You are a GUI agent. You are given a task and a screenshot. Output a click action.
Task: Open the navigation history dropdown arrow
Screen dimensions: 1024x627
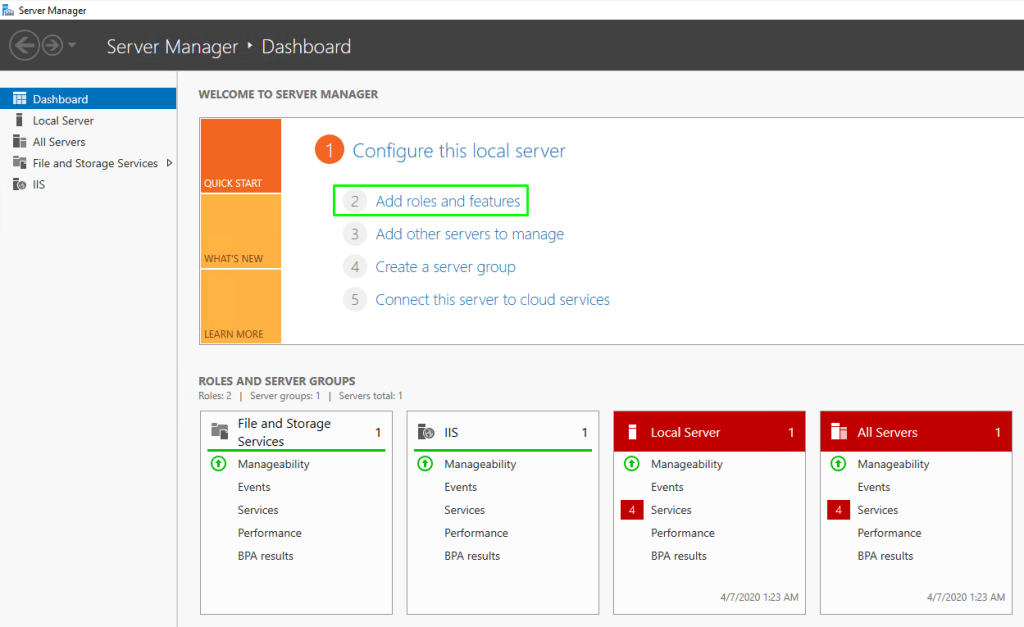coord(72,46)
